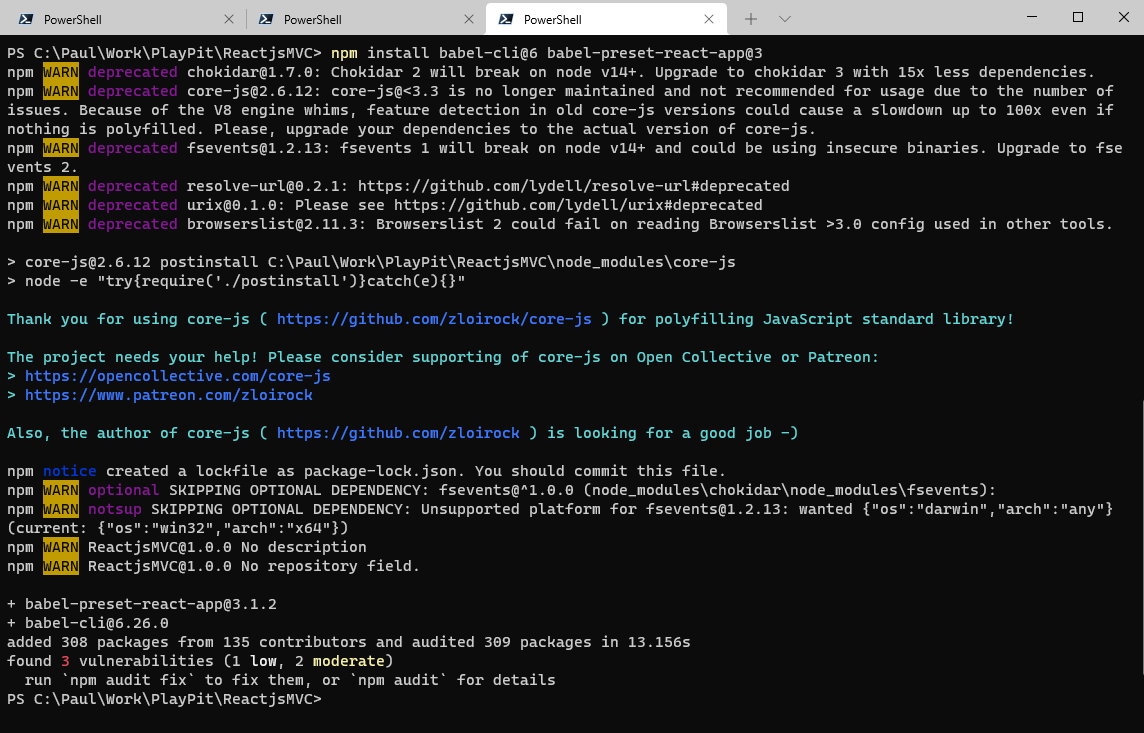Click 'ReactjsMVC@1.0.0 No description' text
The height and width of the screenshot is (733, 1144).
tap(227, 547)
